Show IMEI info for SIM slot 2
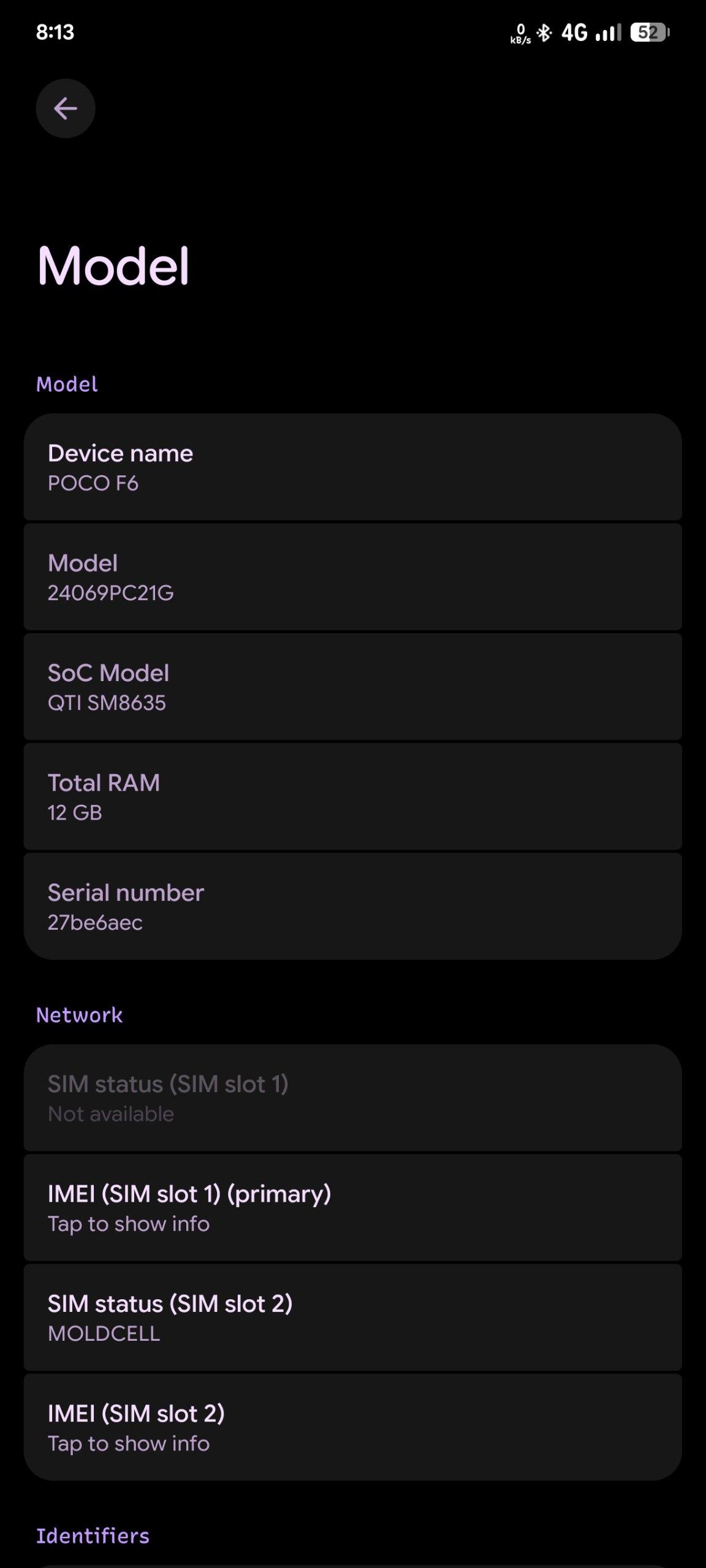This screenshot has width=706, height=1568. (x=352, y=1427)
